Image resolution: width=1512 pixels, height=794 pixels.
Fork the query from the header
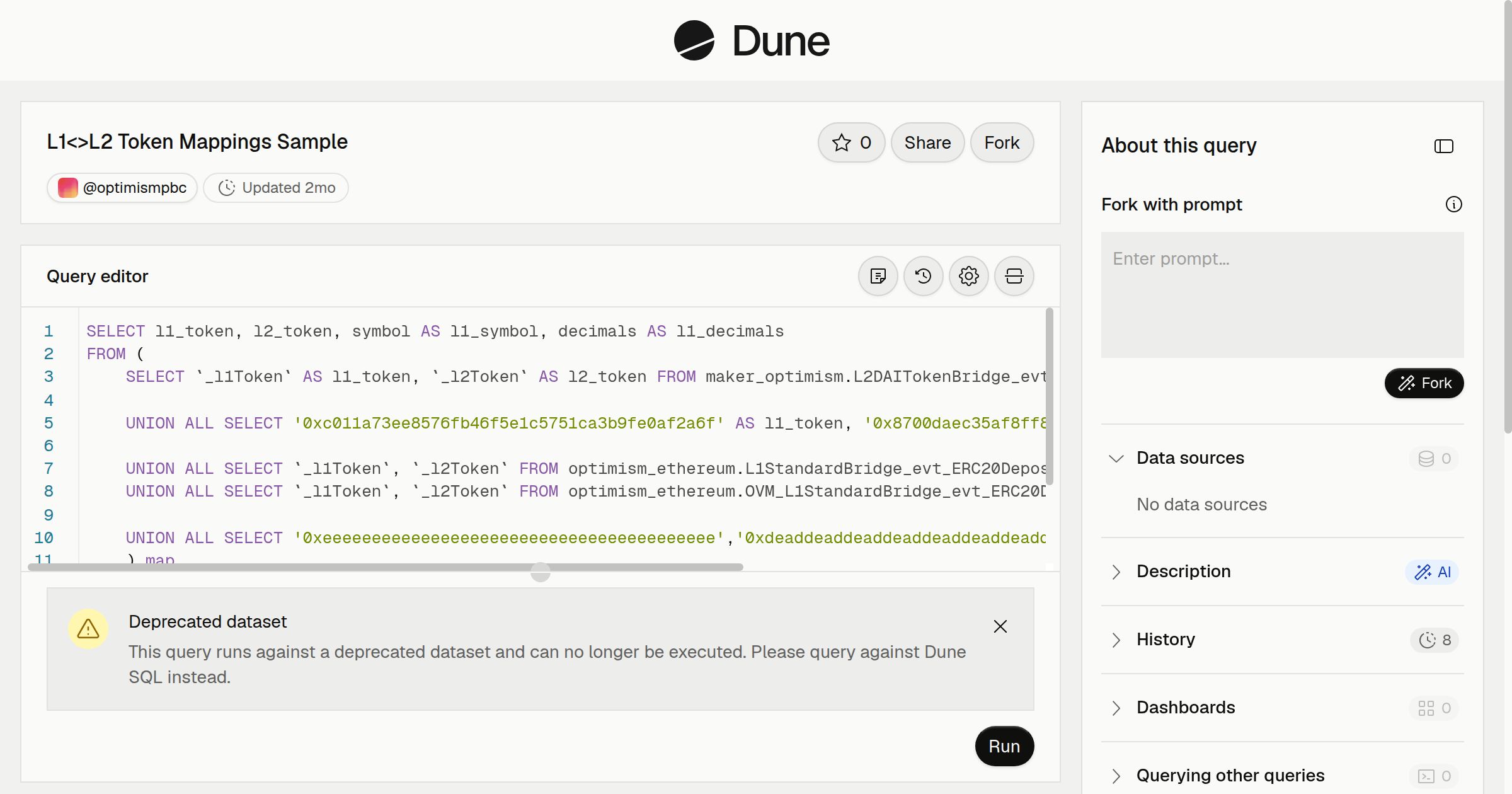click(1002, 142)
